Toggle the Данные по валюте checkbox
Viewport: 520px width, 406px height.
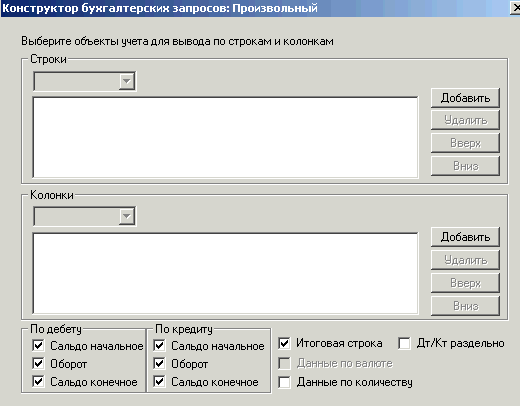(x=284, y=363)
